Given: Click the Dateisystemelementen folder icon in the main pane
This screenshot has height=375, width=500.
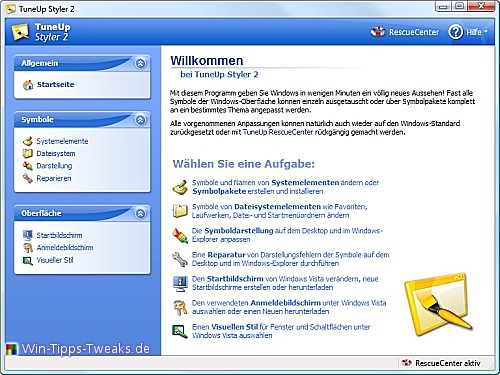Looking at the screenshot, I should pyautogui.click(x=180, y=211).
